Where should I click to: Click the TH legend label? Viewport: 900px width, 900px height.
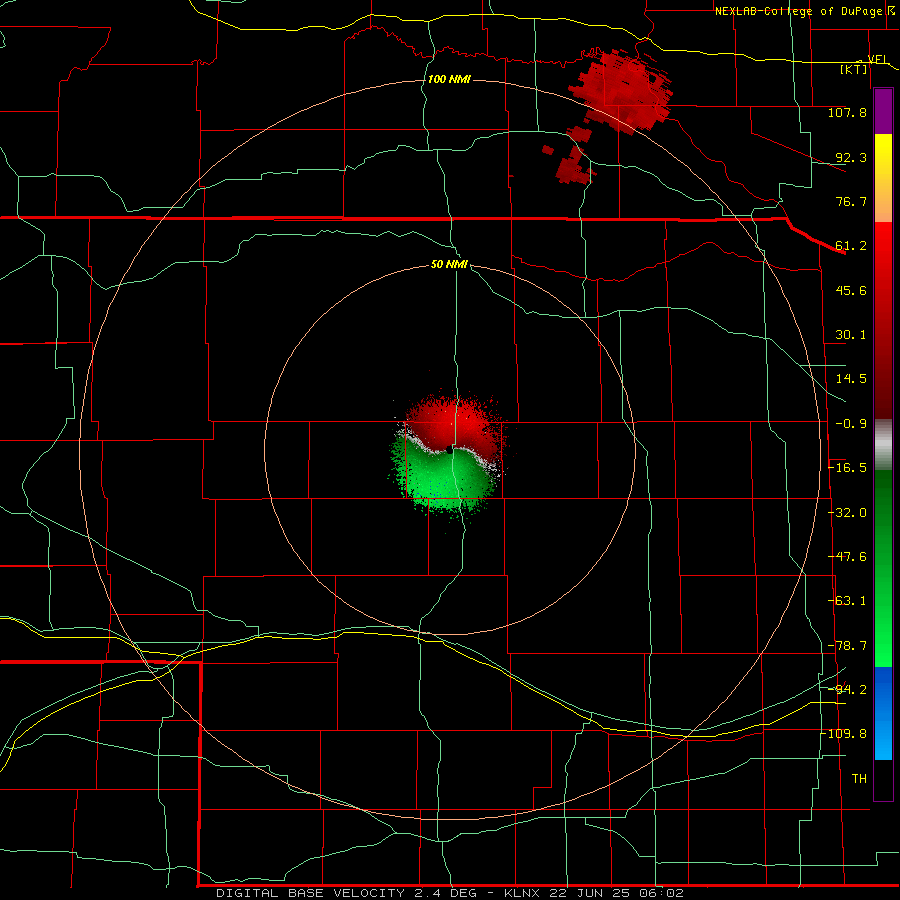859,779
